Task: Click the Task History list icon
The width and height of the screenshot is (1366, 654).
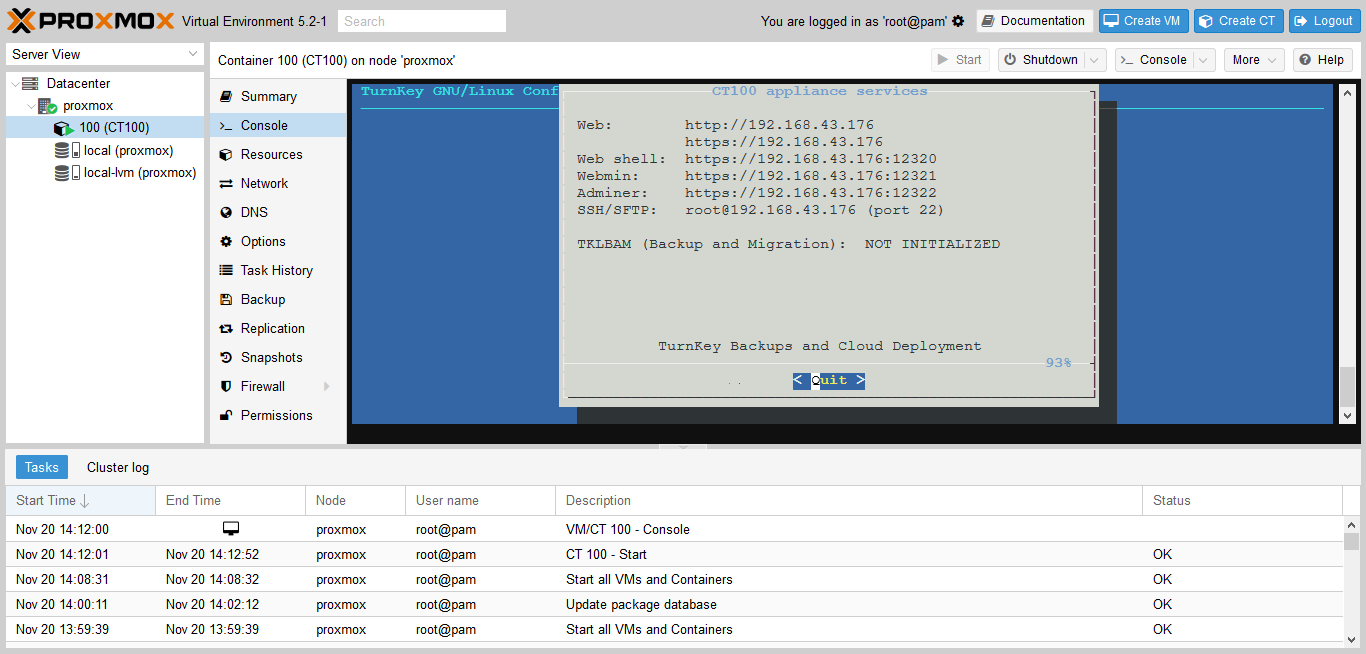Action: click(x=226, y=271)
